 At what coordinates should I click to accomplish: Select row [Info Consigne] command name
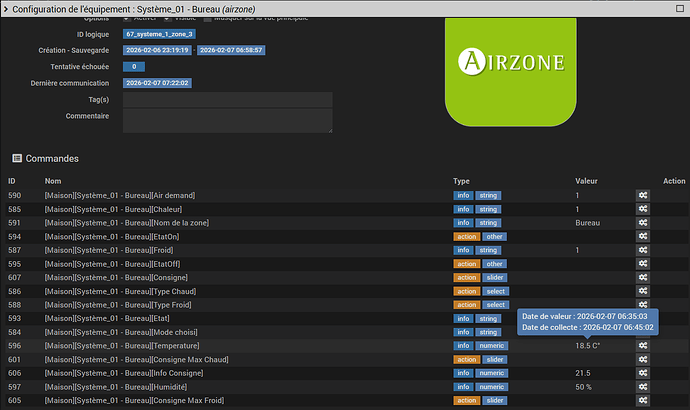(x=124, y=373)
